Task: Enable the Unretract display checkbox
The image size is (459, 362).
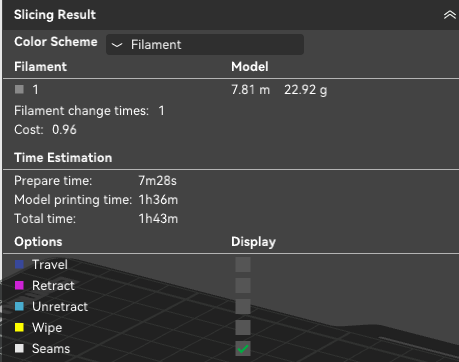Action: coord(243,307)
